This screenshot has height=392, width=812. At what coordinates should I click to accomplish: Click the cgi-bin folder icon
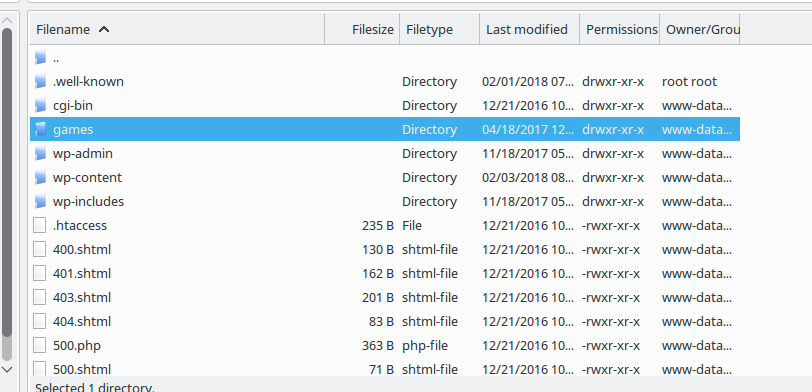(40, 106)
